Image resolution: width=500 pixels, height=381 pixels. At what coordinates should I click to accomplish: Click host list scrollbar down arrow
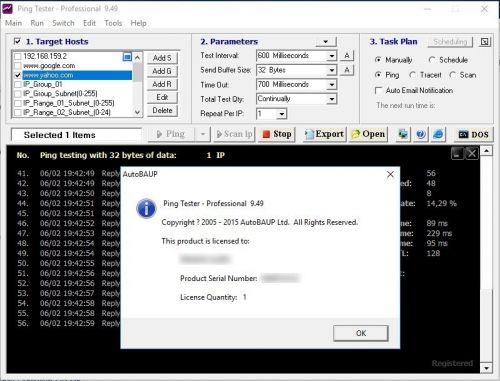tap(137, 112)
